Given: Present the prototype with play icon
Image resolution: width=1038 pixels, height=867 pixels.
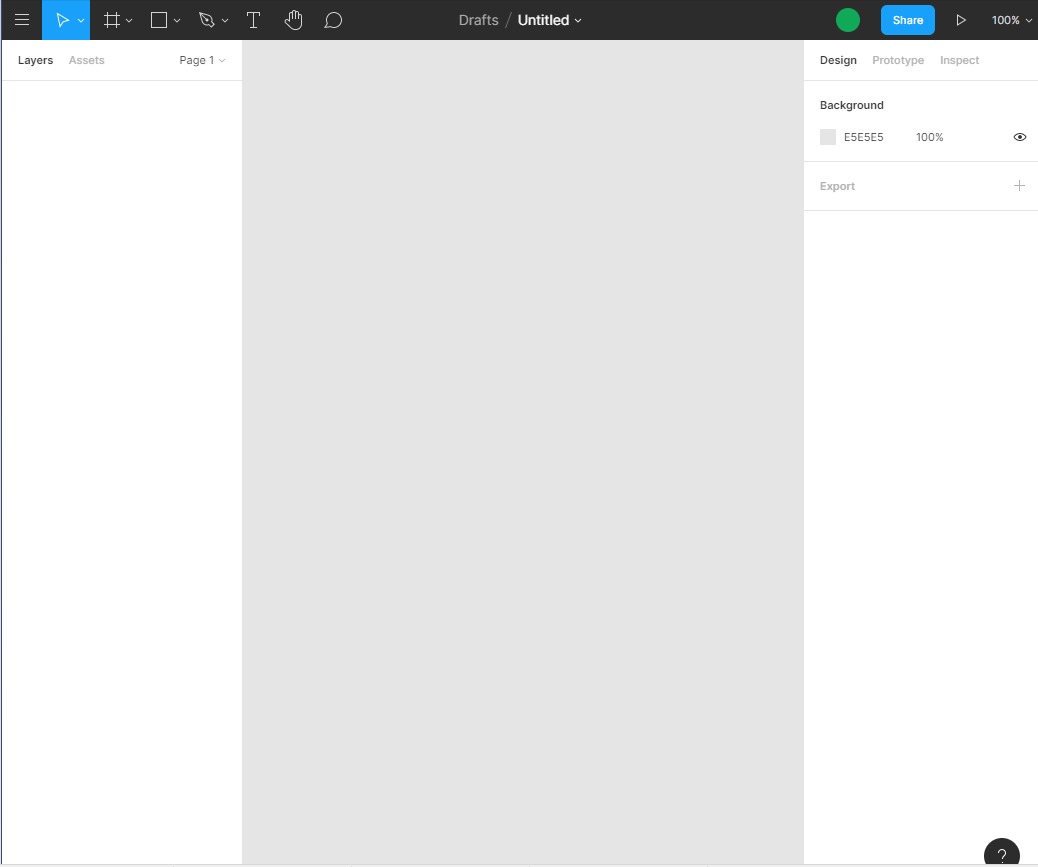Looking at the screenshot, I should tap(961, 20).
